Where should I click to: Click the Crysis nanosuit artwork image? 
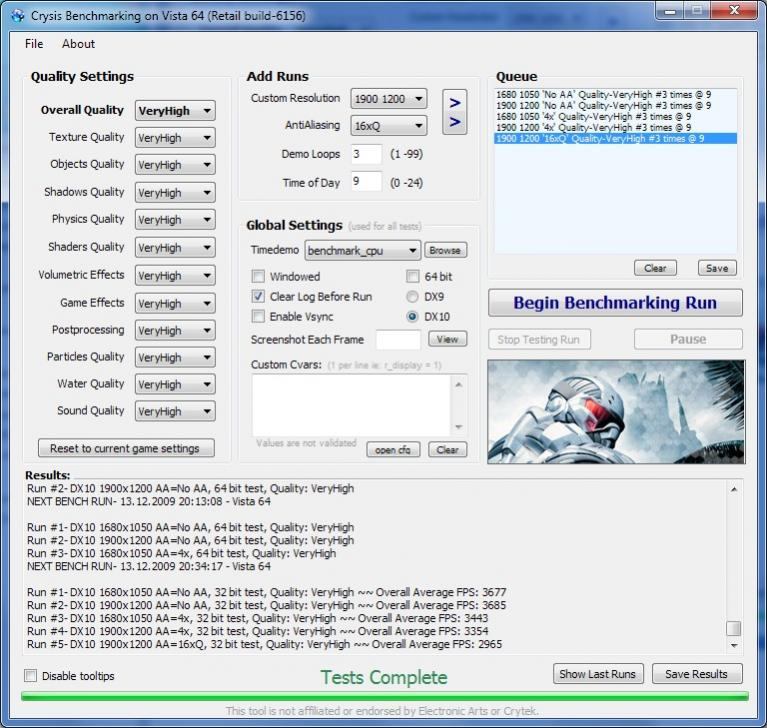(616, 411)
